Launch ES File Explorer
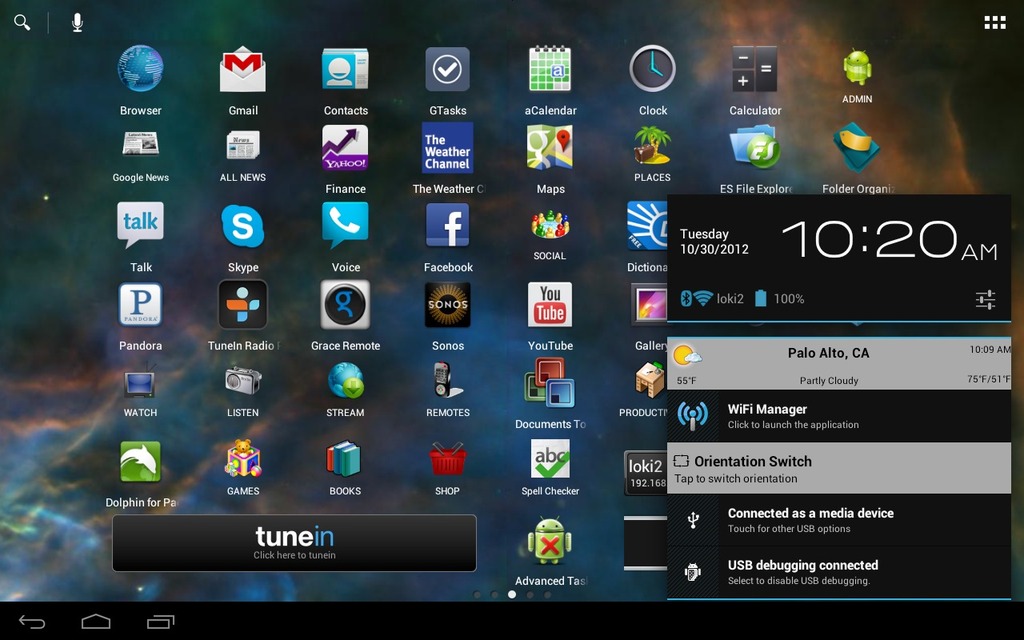 click(755, 148)
